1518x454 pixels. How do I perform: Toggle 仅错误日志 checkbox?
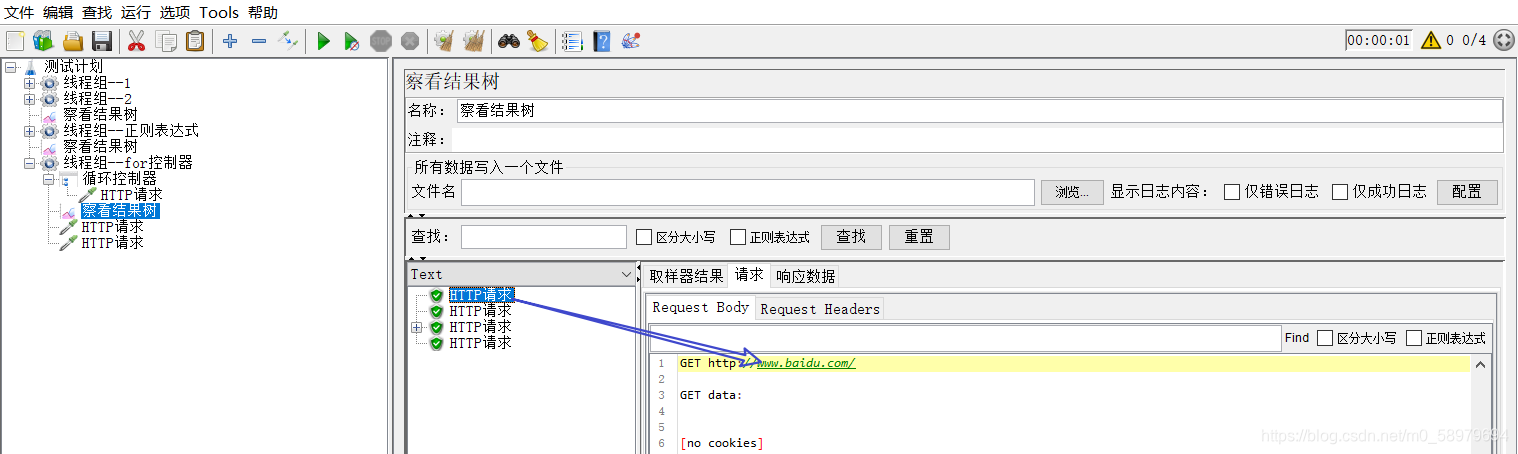(x=1232, y=192)
